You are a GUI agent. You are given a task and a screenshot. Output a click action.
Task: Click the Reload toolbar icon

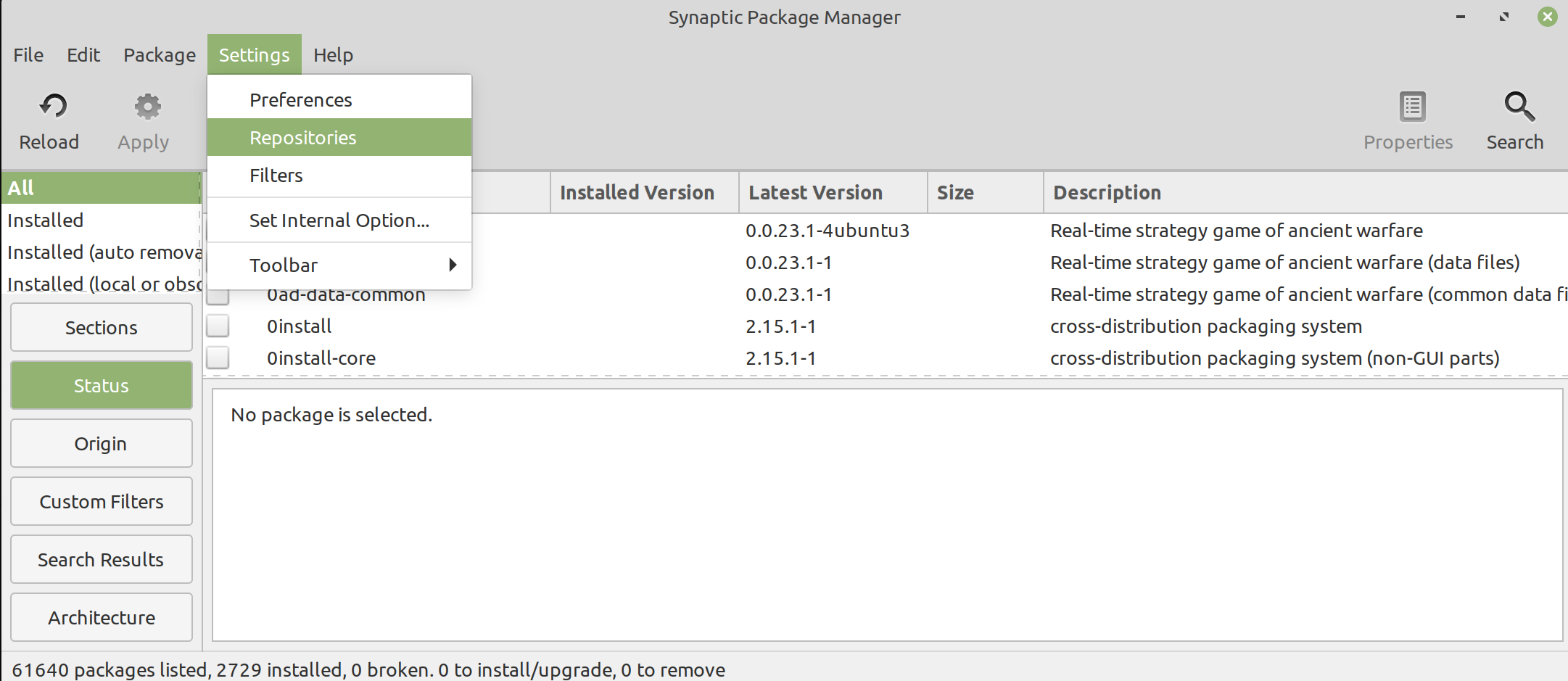click(x=53, y=107)
